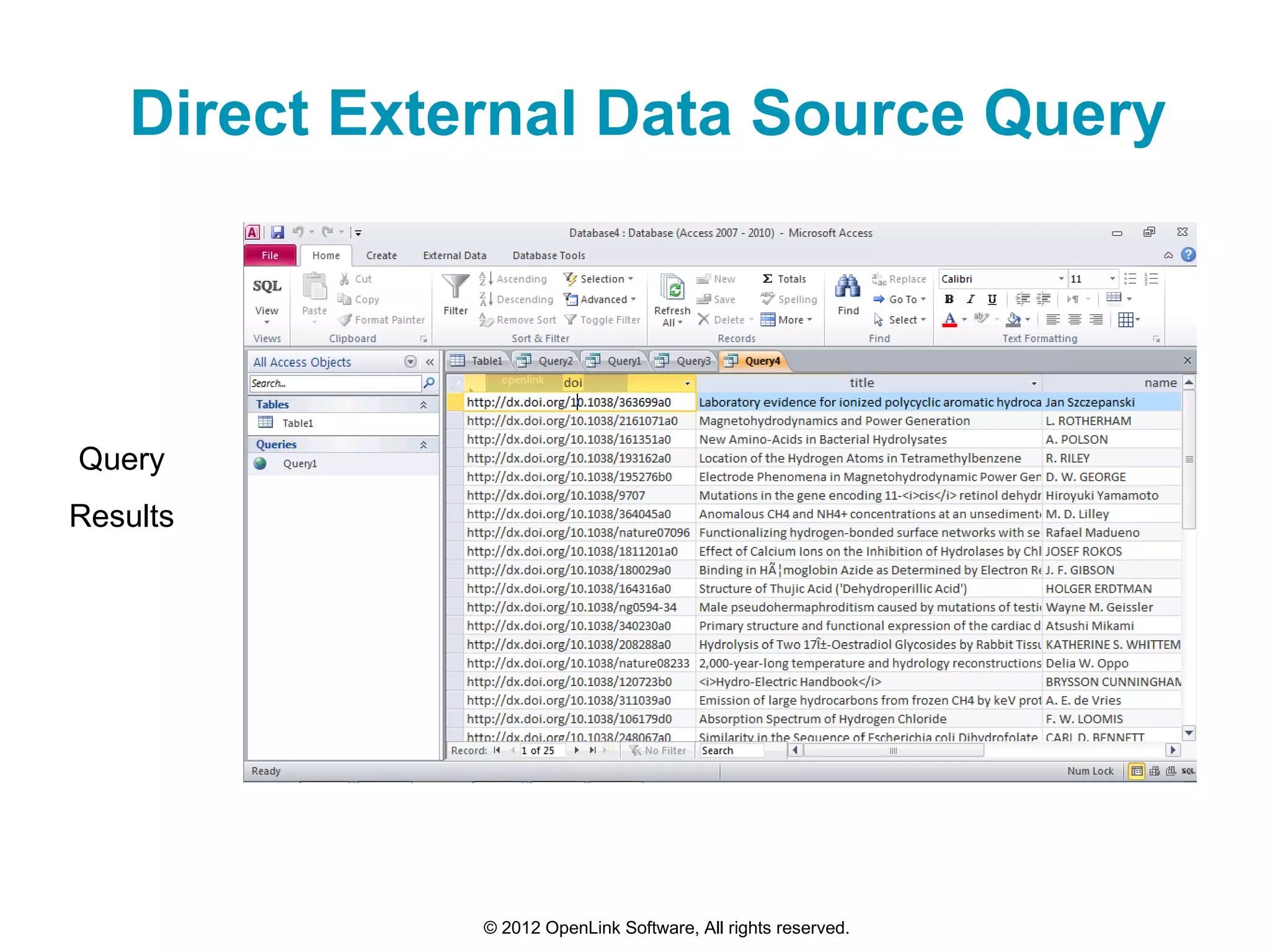
Task: Go to next record navigation button
Action: pos(577,751)
